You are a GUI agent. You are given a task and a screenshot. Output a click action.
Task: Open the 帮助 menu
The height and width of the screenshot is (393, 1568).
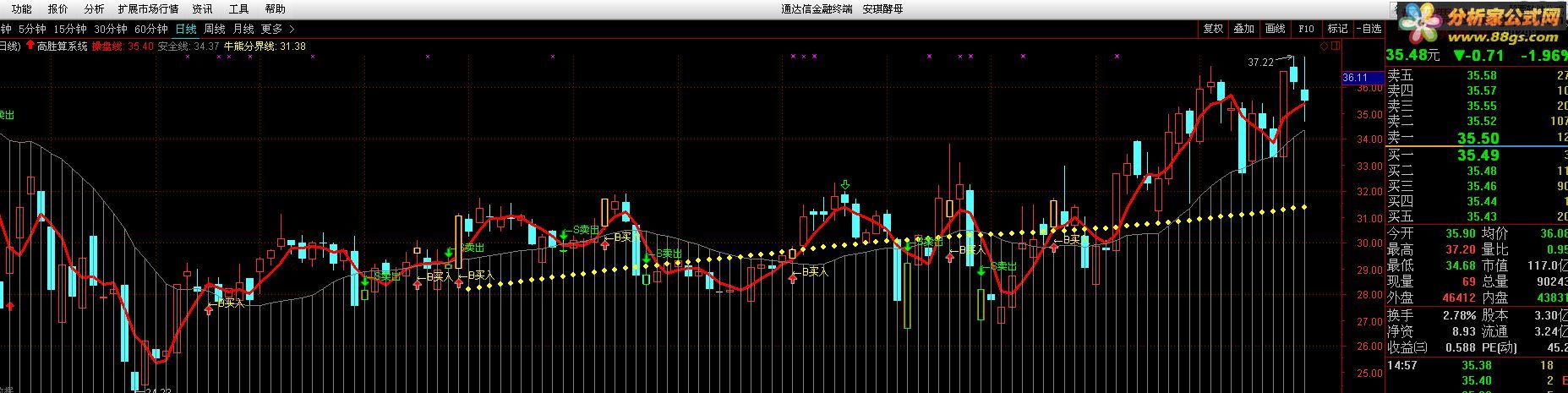[x=275, y=9]
